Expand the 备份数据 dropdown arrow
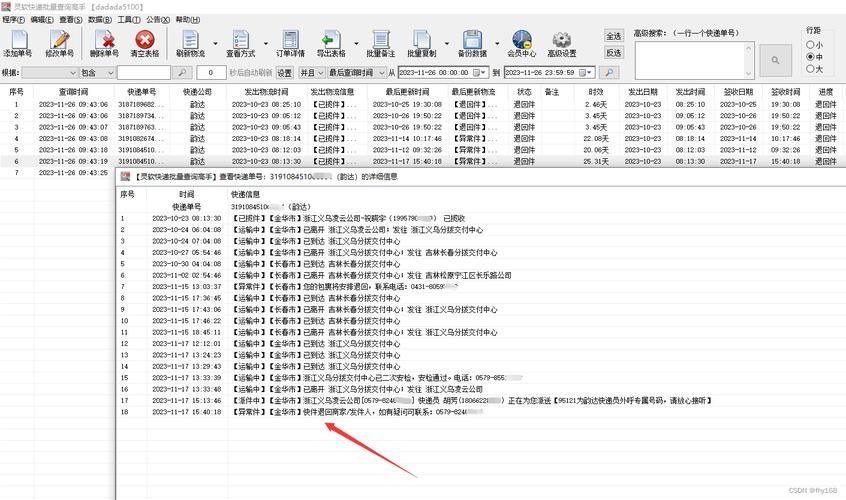Viewport: 846px width, 500px height. 497,44
